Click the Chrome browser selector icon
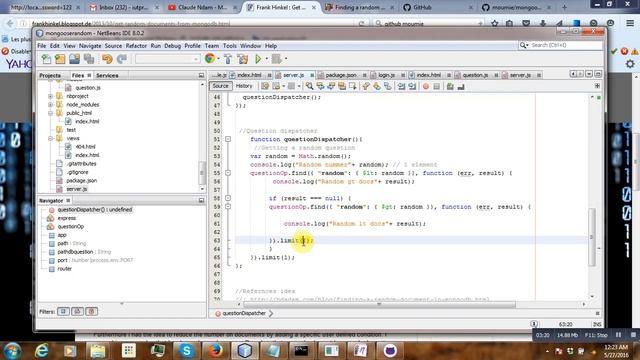The image size is (640, 360). tap(210, 59)
